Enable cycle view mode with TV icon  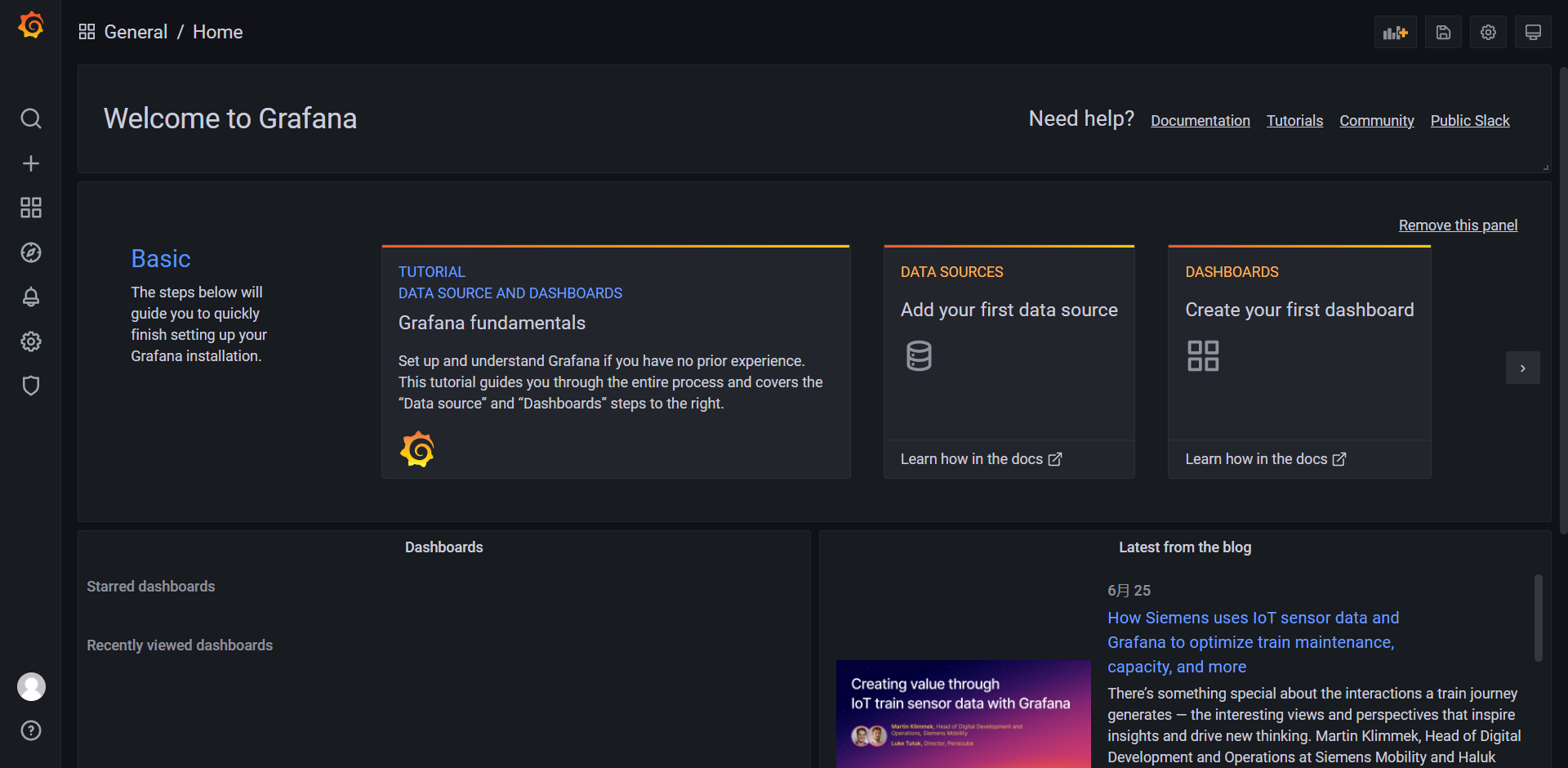(1533, 32)
